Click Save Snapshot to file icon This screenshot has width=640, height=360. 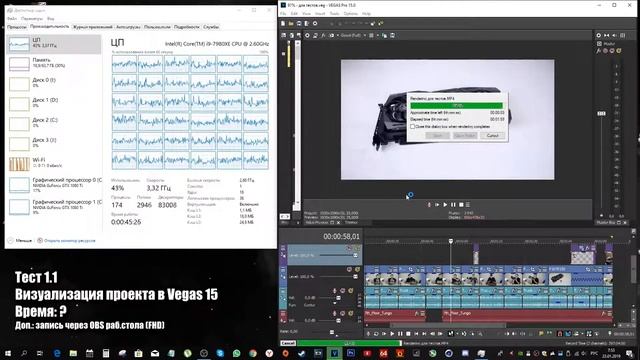392,36
